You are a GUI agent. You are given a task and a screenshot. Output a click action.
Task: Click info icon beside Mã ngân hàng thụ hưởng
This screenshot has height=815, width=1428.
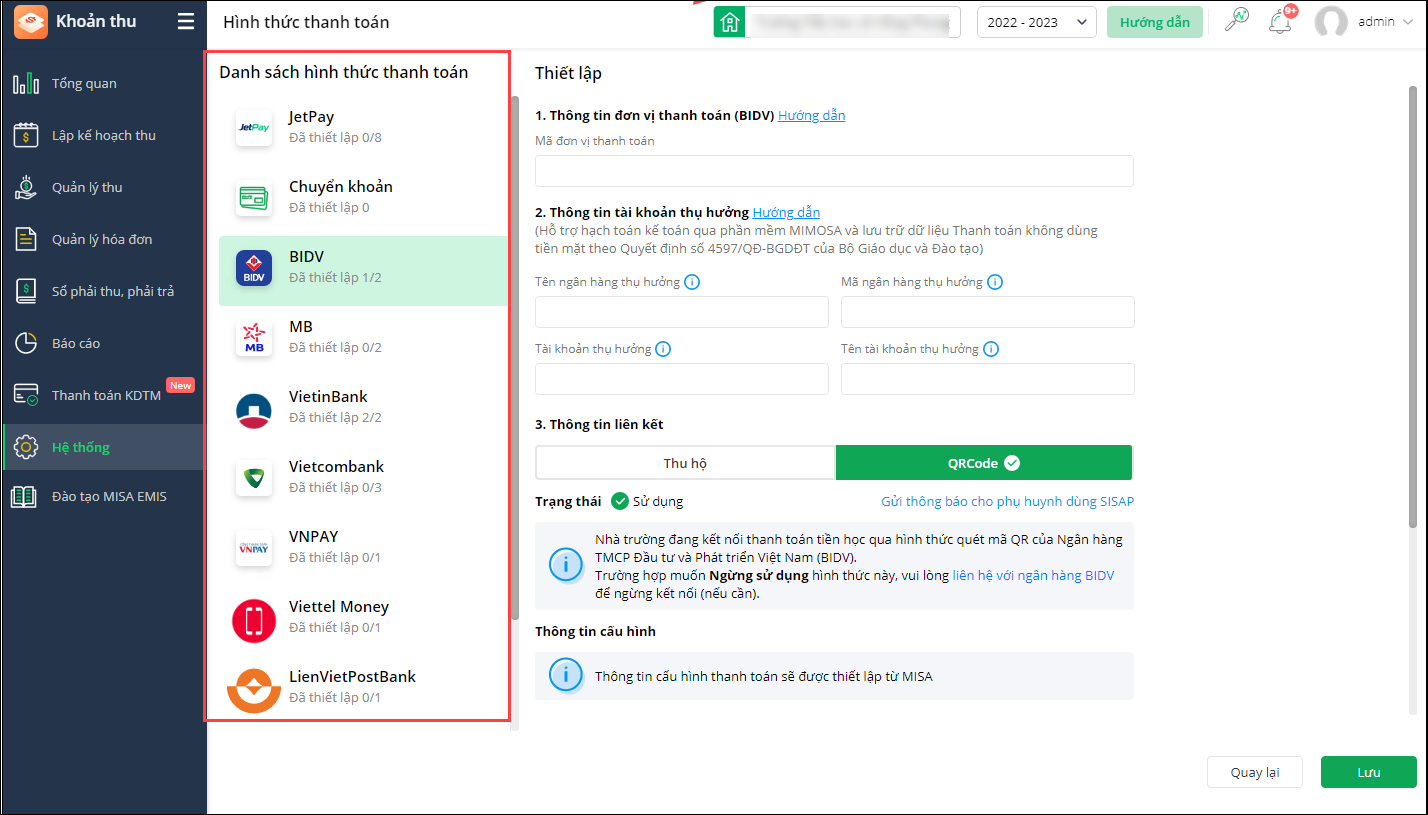tap(995, 282)
